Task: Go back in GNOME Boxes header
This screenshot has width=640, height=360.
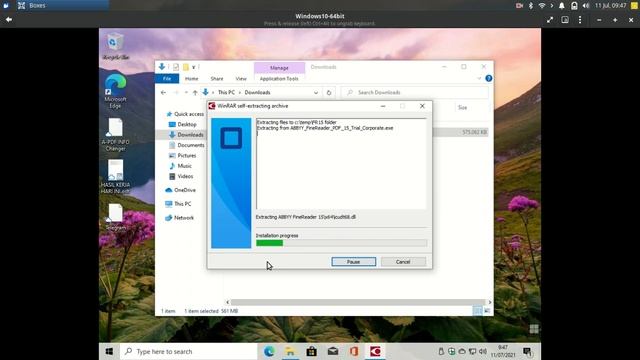Action: point(9,20)
